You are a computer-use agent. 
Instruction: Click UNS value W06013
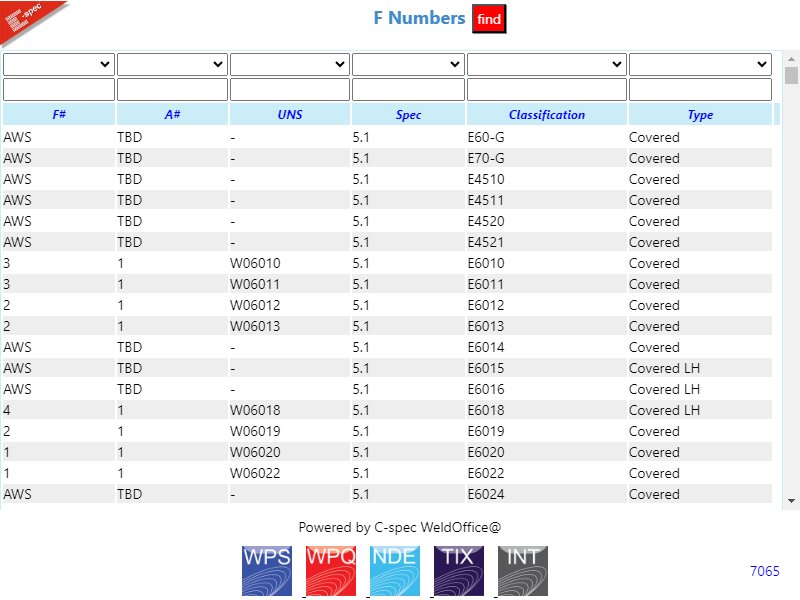(x=255, y=326)
